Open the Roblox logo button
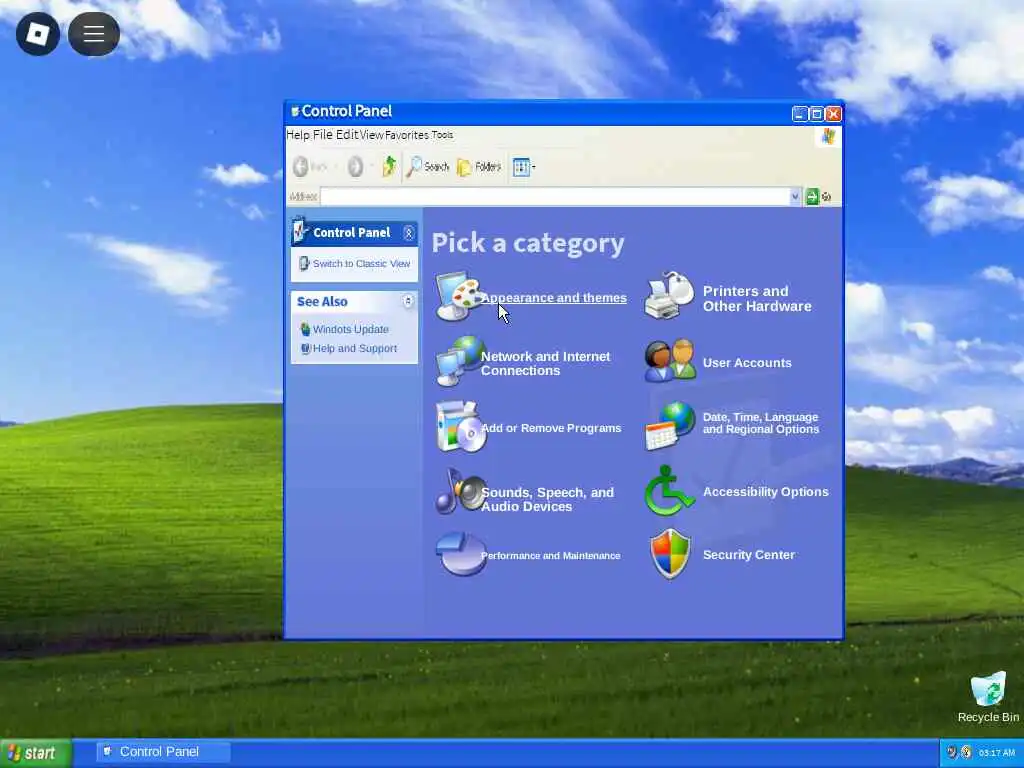Screen dimensions: 1024x768 coord(38,34)
